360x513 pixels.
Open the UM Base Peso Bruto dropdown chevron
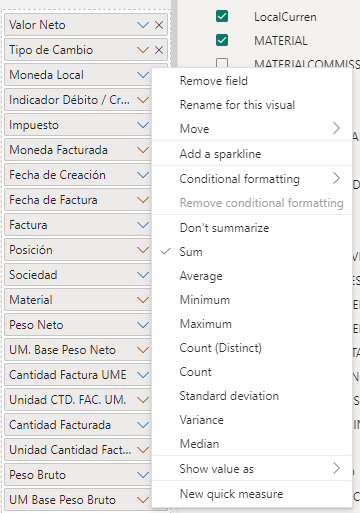click(x=143, y=500)
